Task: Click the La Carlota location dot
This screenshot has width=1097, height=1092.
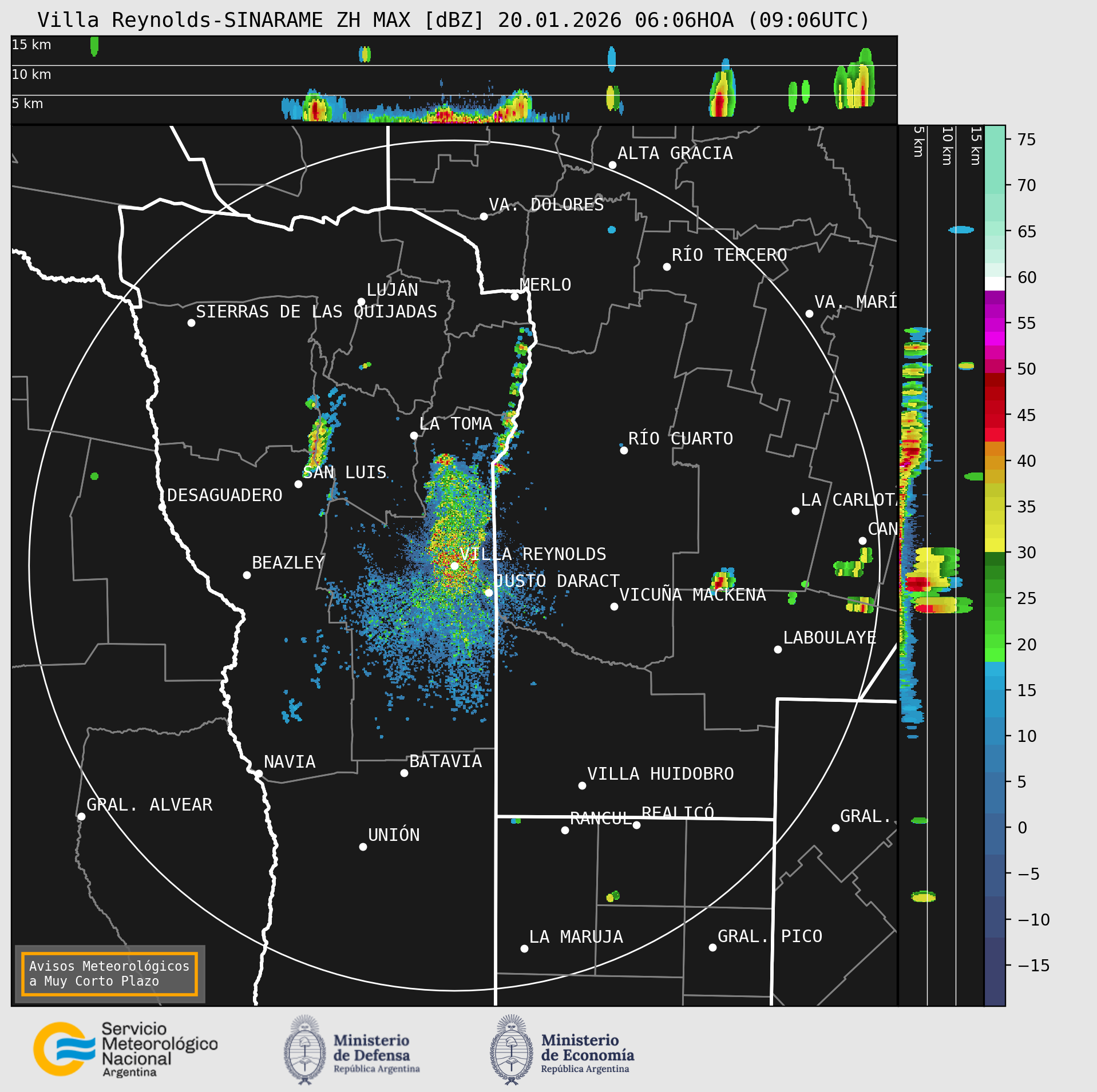Action: point(795,511)
